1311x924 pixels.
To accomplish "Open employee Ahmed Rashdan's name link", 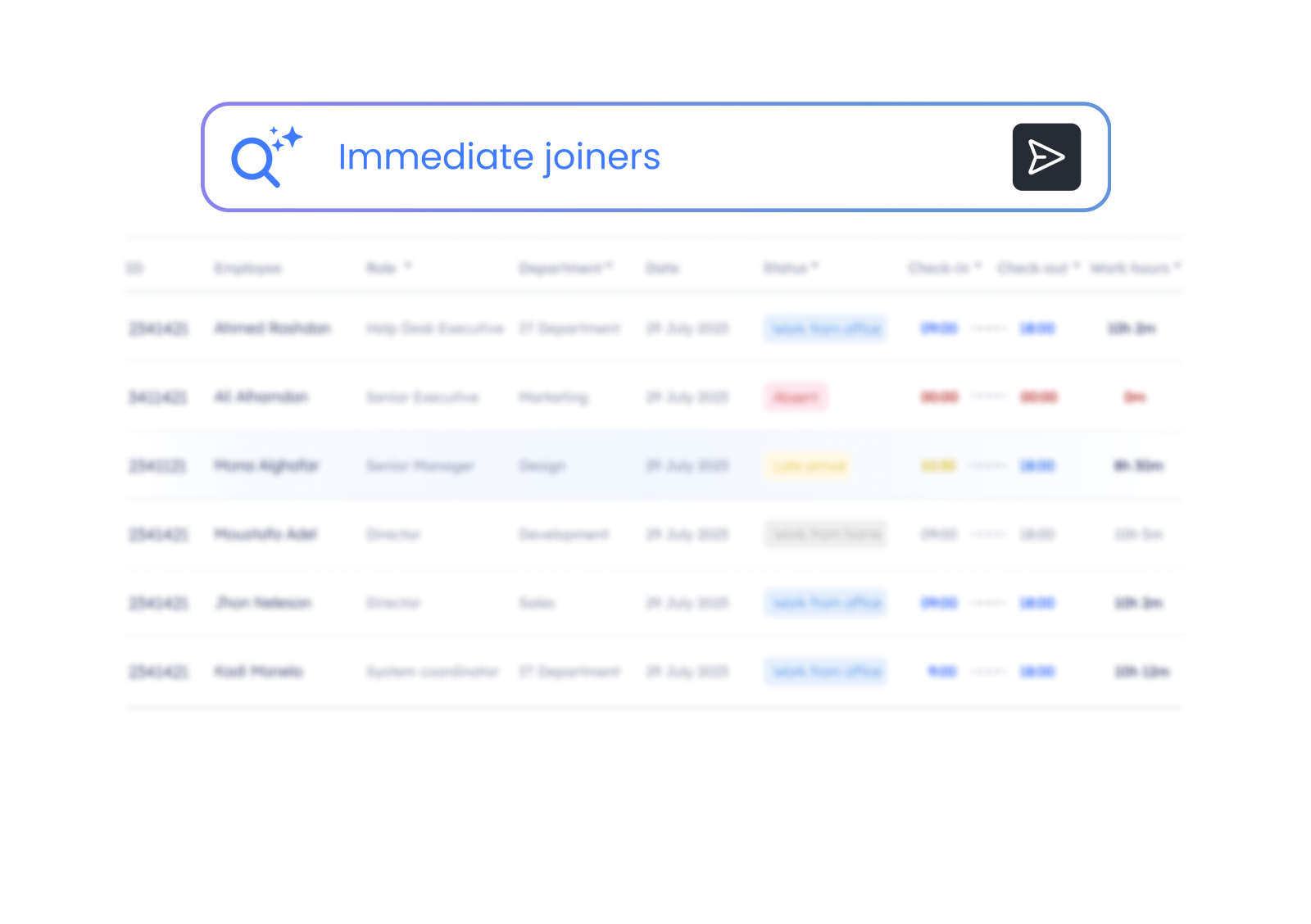I will click(x=272, y=328).
